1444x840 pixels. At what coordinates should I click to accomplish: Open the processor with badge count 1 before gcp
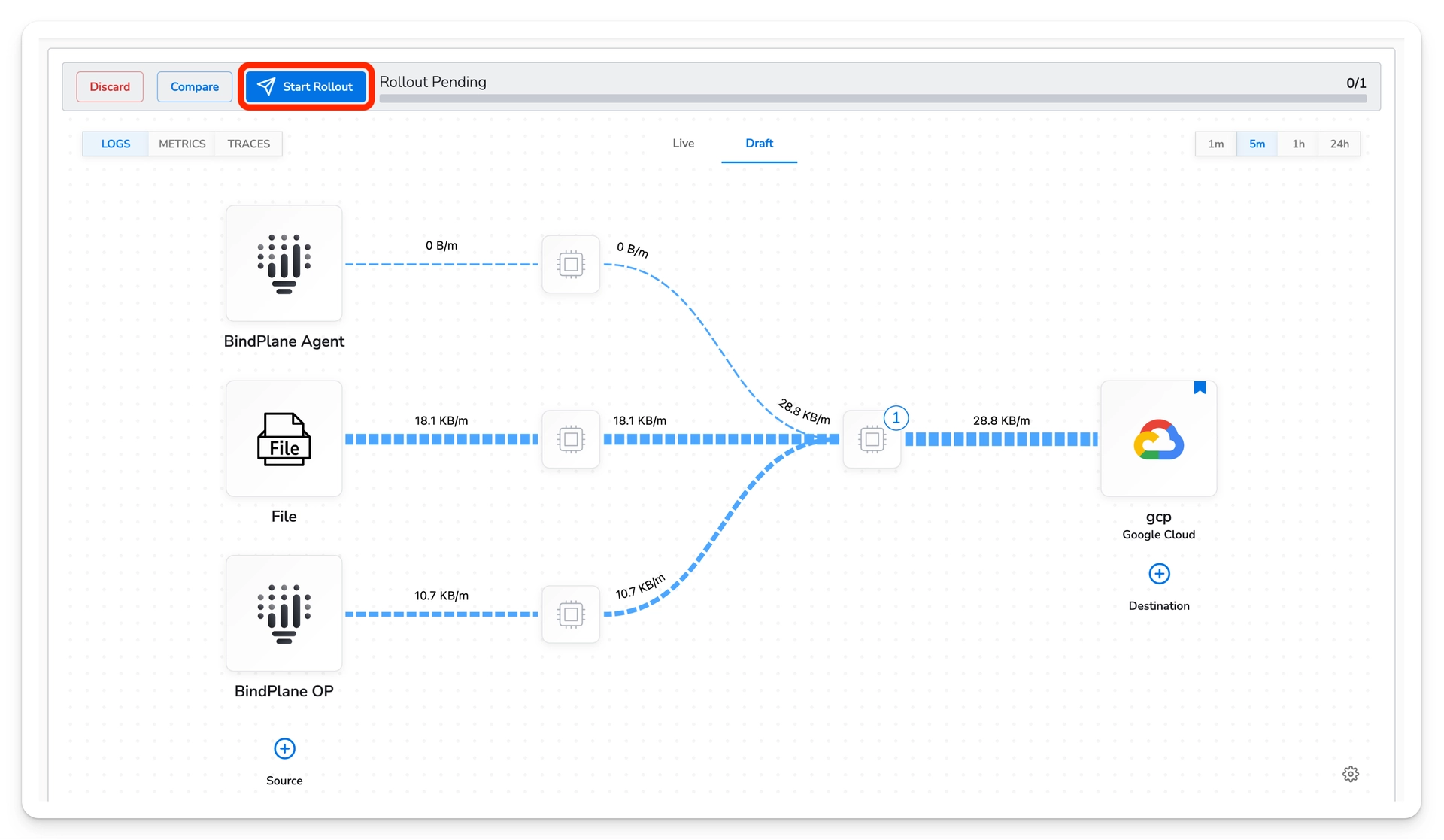(872, 439)
